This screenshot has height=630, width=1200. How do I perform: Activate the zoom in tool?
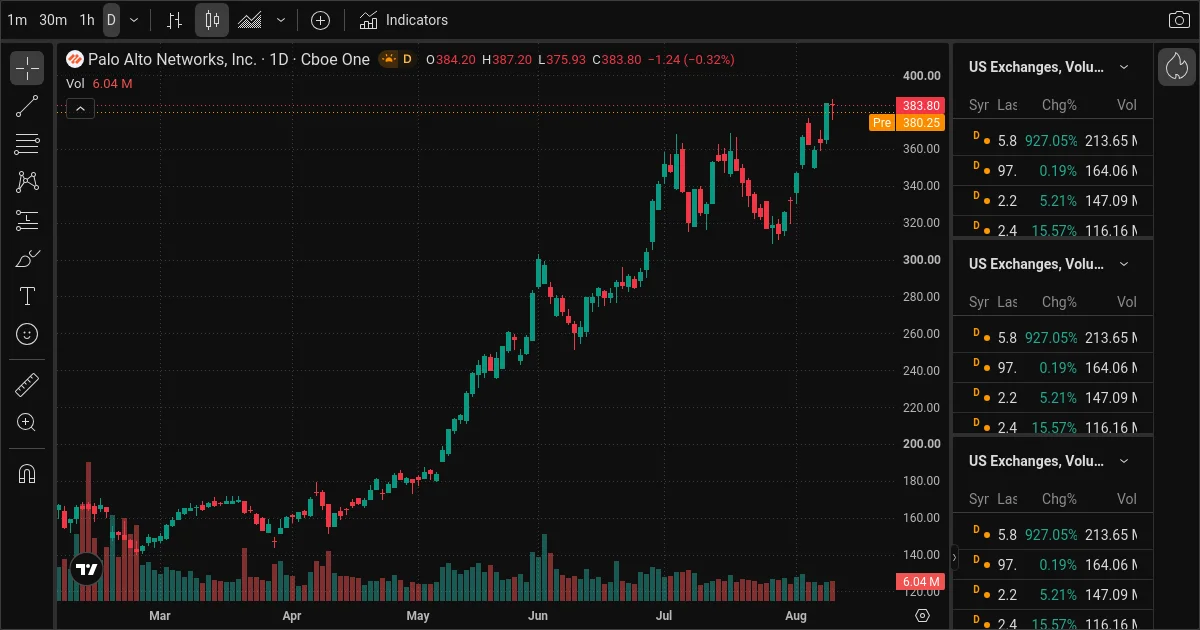27,423
